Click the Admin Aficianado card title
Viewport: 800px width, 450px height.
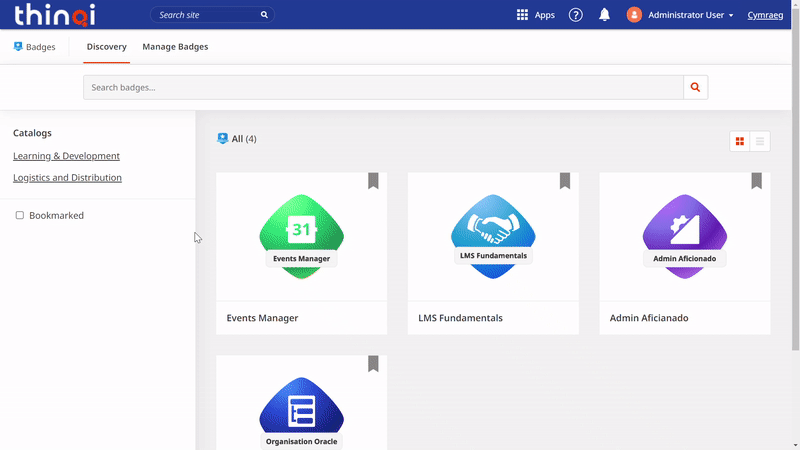tap(649, 318)
